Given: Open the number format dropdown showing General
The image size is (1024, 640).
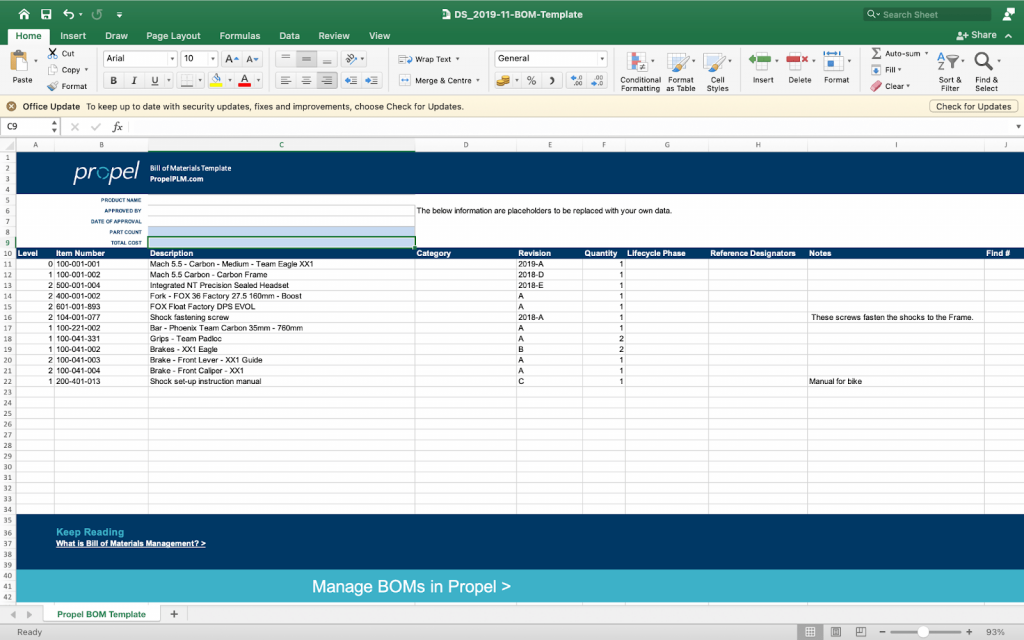Looking at the screenshot, I should pyautogui.click(x=602, y=59).
